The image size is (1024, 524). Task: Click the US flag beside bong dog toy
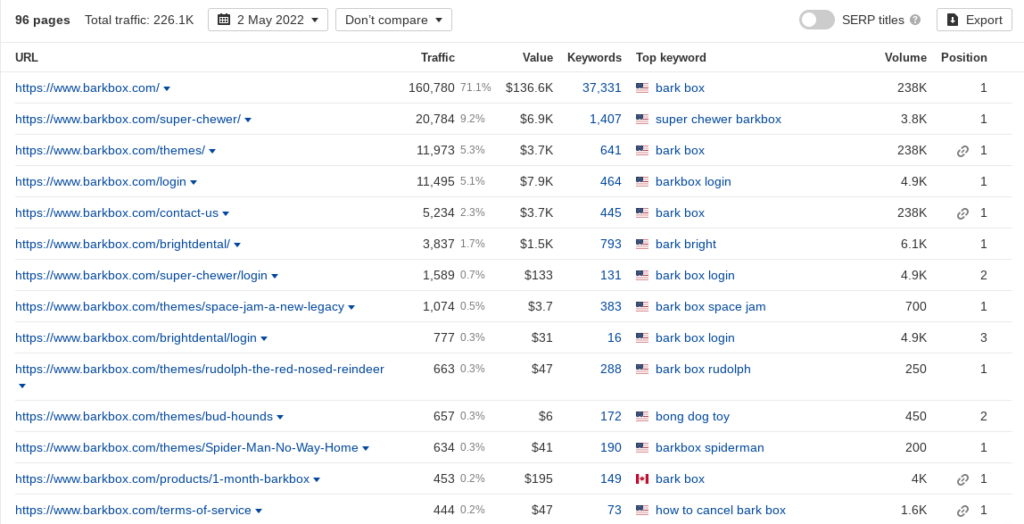[642, 416]
